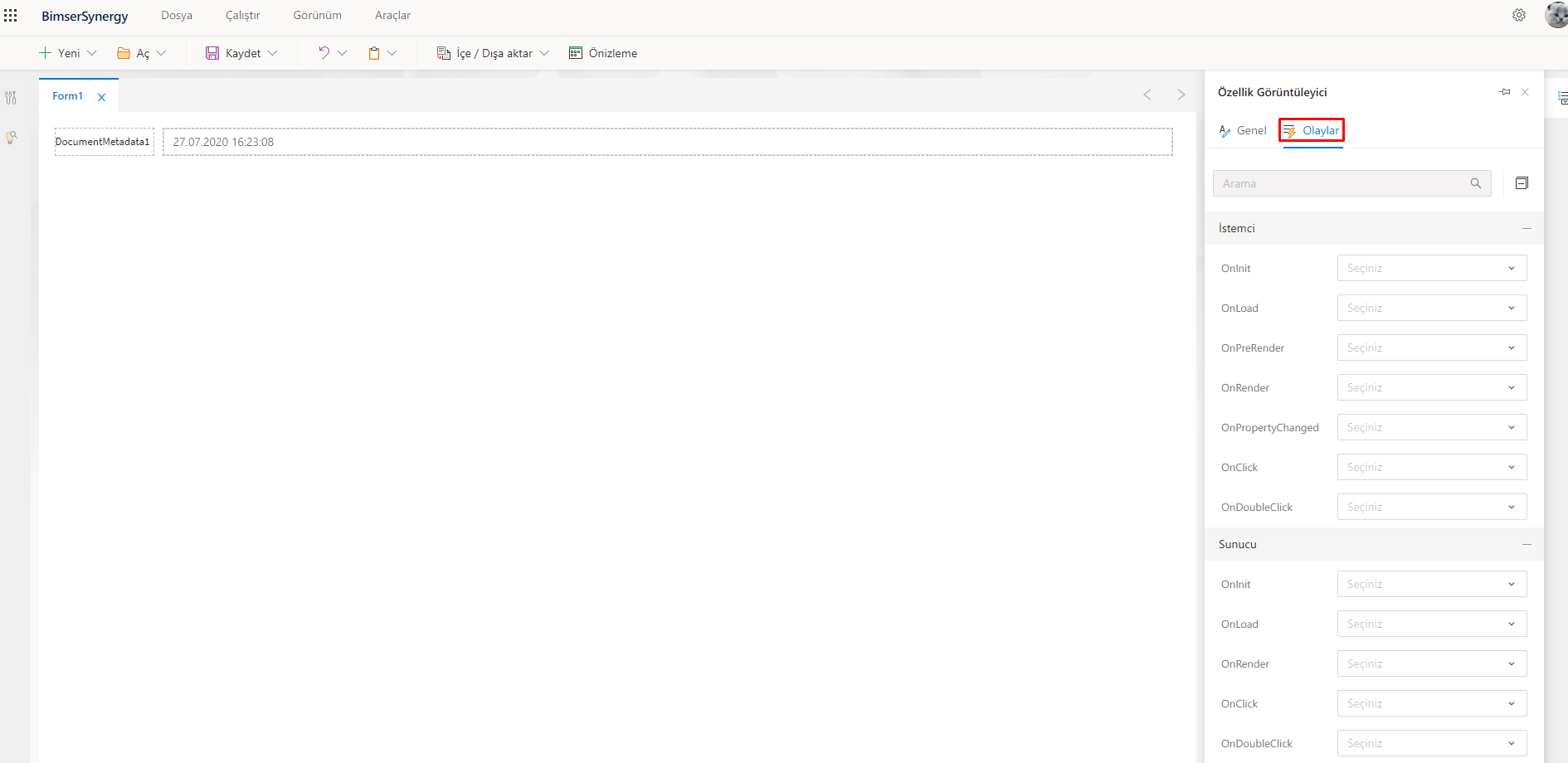Close the Form1 tab
Viewport: 1568px width, 763px height.
(x=101, y=97)
